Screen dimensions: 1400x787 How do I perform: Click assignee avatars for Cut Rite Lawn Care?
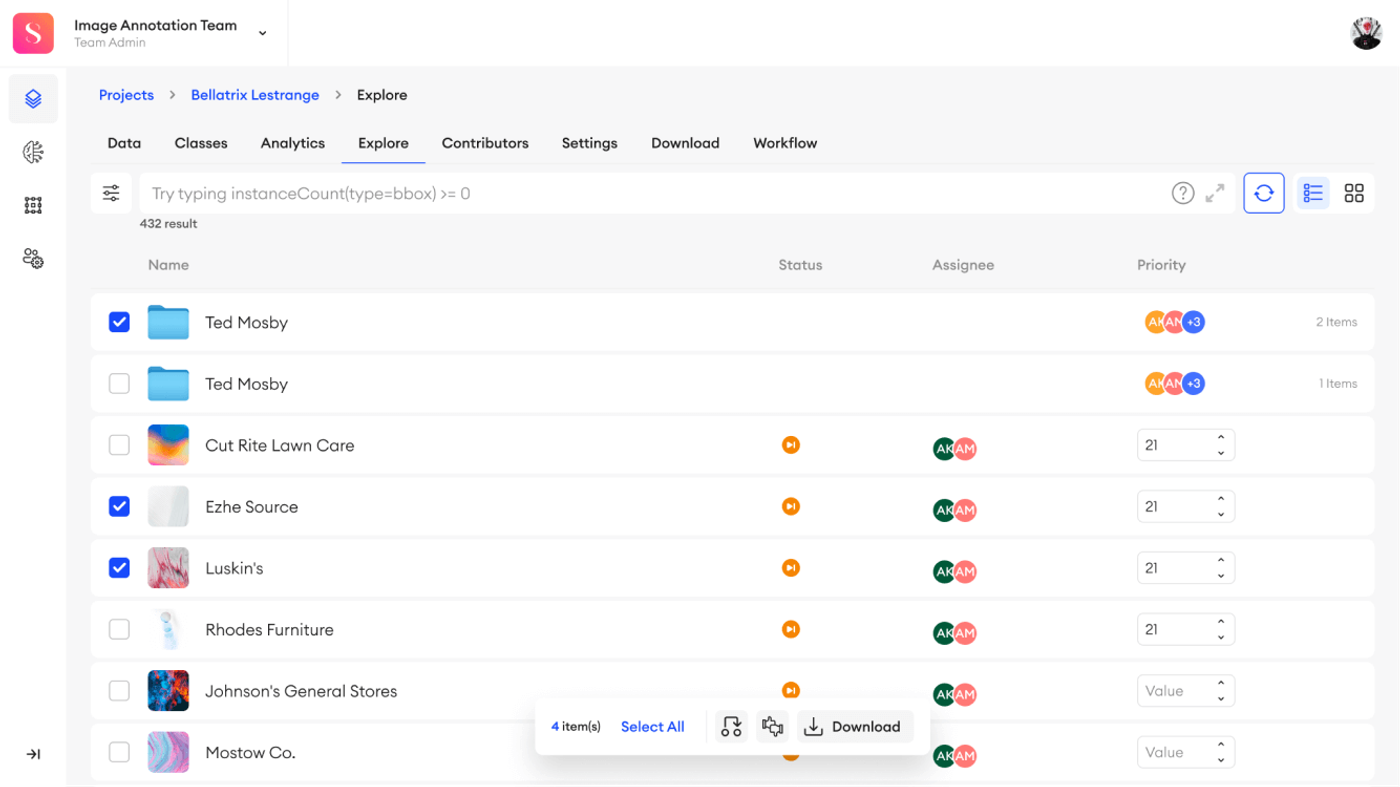coord(954,449)
